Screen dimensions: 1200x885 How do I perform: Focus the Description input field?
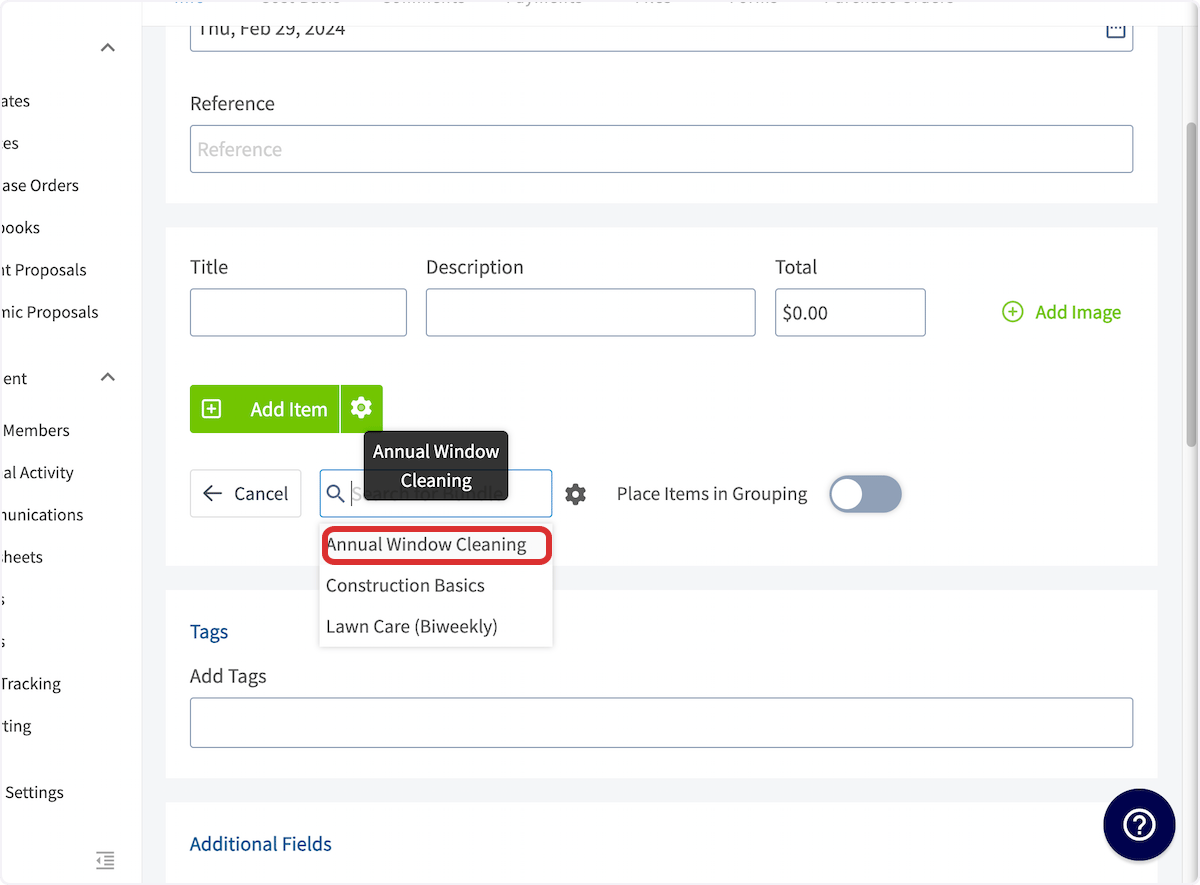coord(590,312)
